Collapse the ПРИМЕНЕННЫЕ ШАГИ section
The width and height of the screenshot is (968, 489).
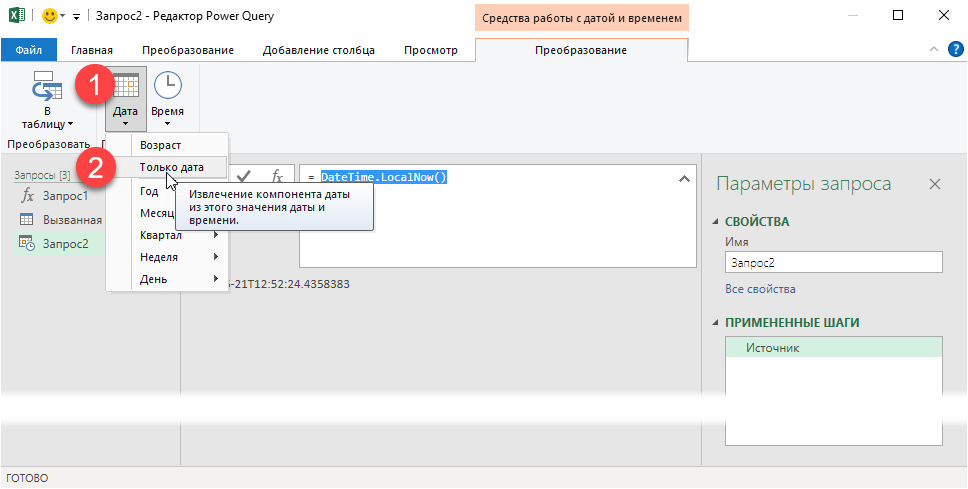pos(715,323)
